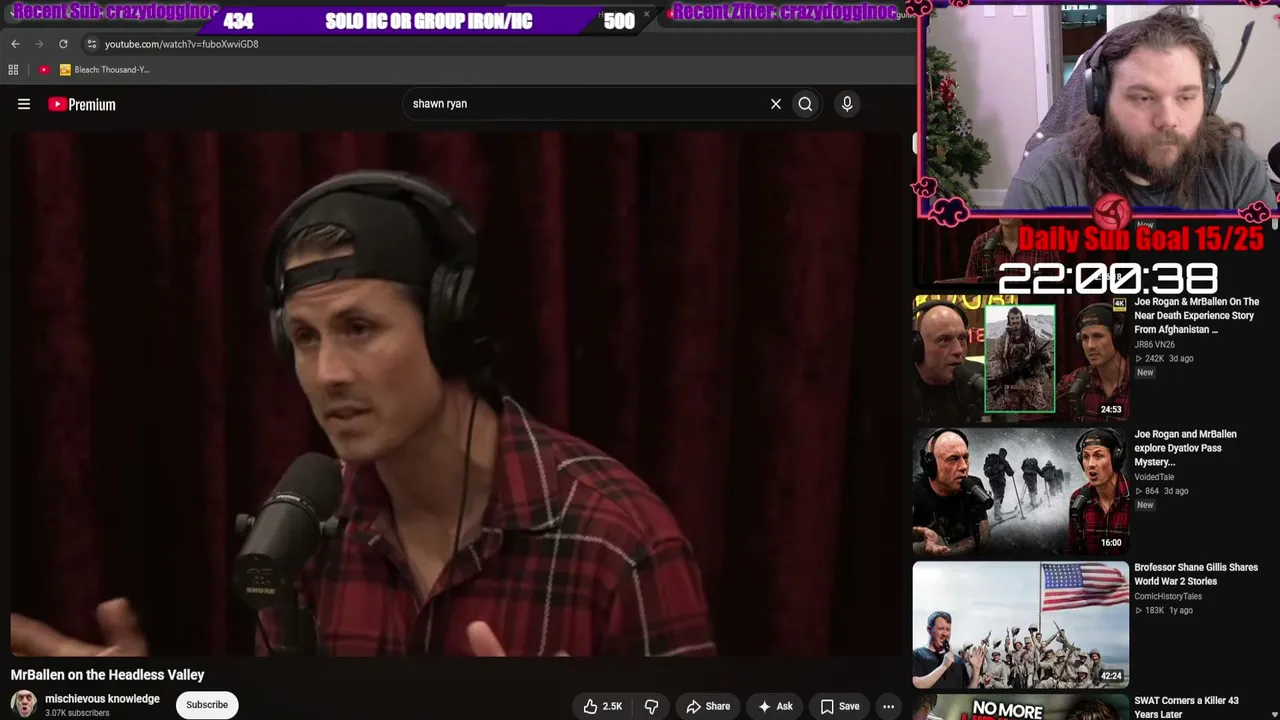The image size is (1280, 720).
Task: Save the video to a playlist
Action: [x=840, y=706]
